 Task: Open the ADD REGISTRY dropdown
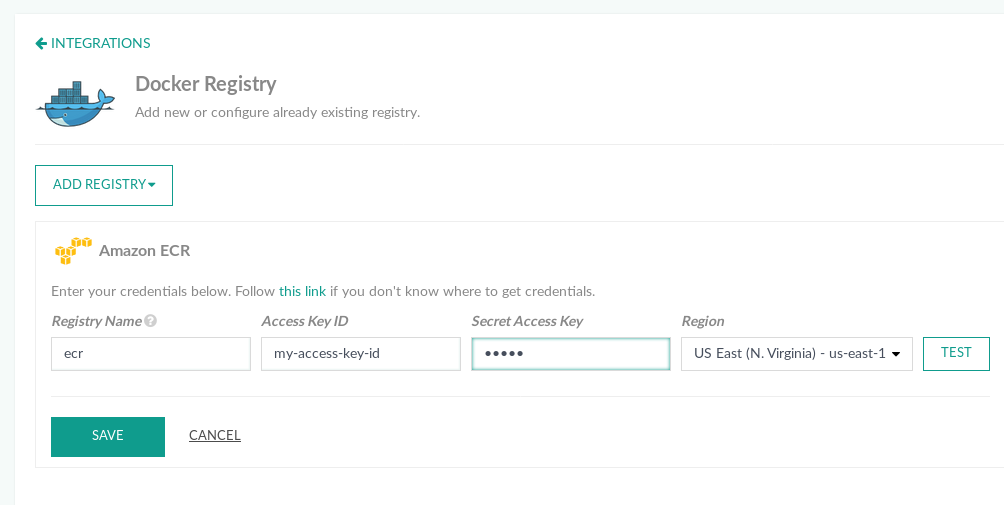[x=104, y=185]
